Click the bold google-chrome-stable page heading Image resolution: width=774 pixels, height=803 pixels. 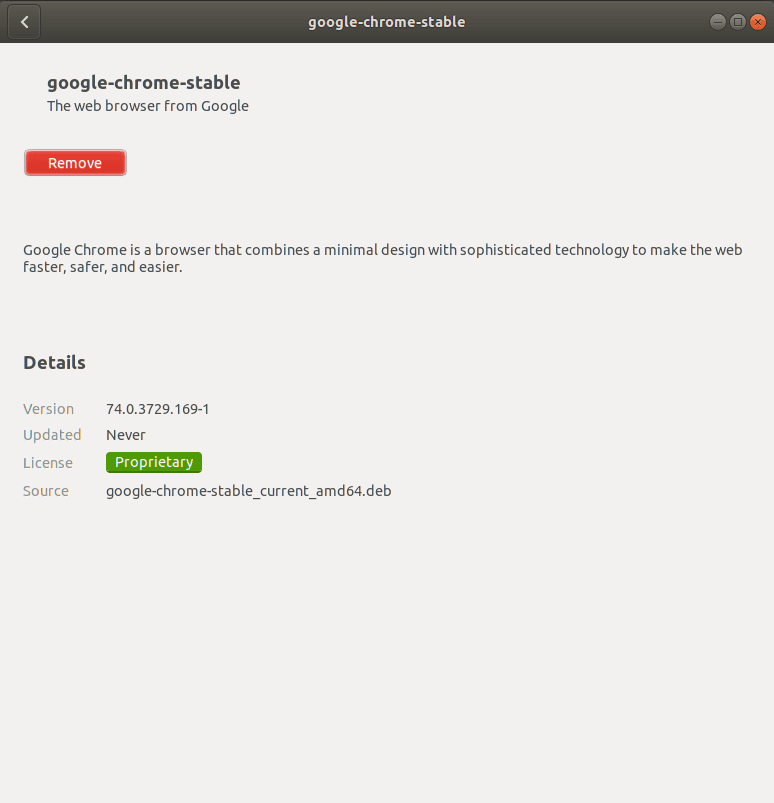(x=144, y=82)
